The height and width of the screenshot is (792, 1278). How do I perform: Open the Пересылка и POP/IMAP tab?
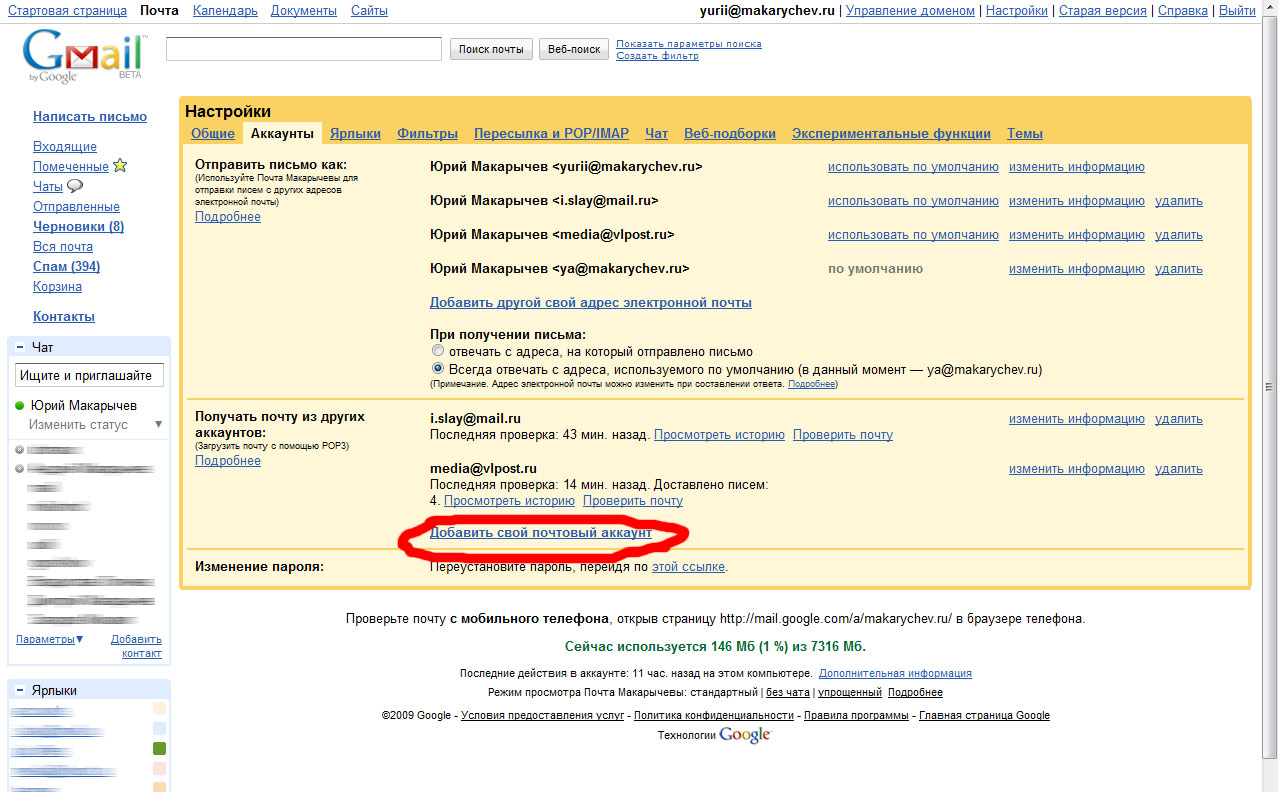pos(551,134)
